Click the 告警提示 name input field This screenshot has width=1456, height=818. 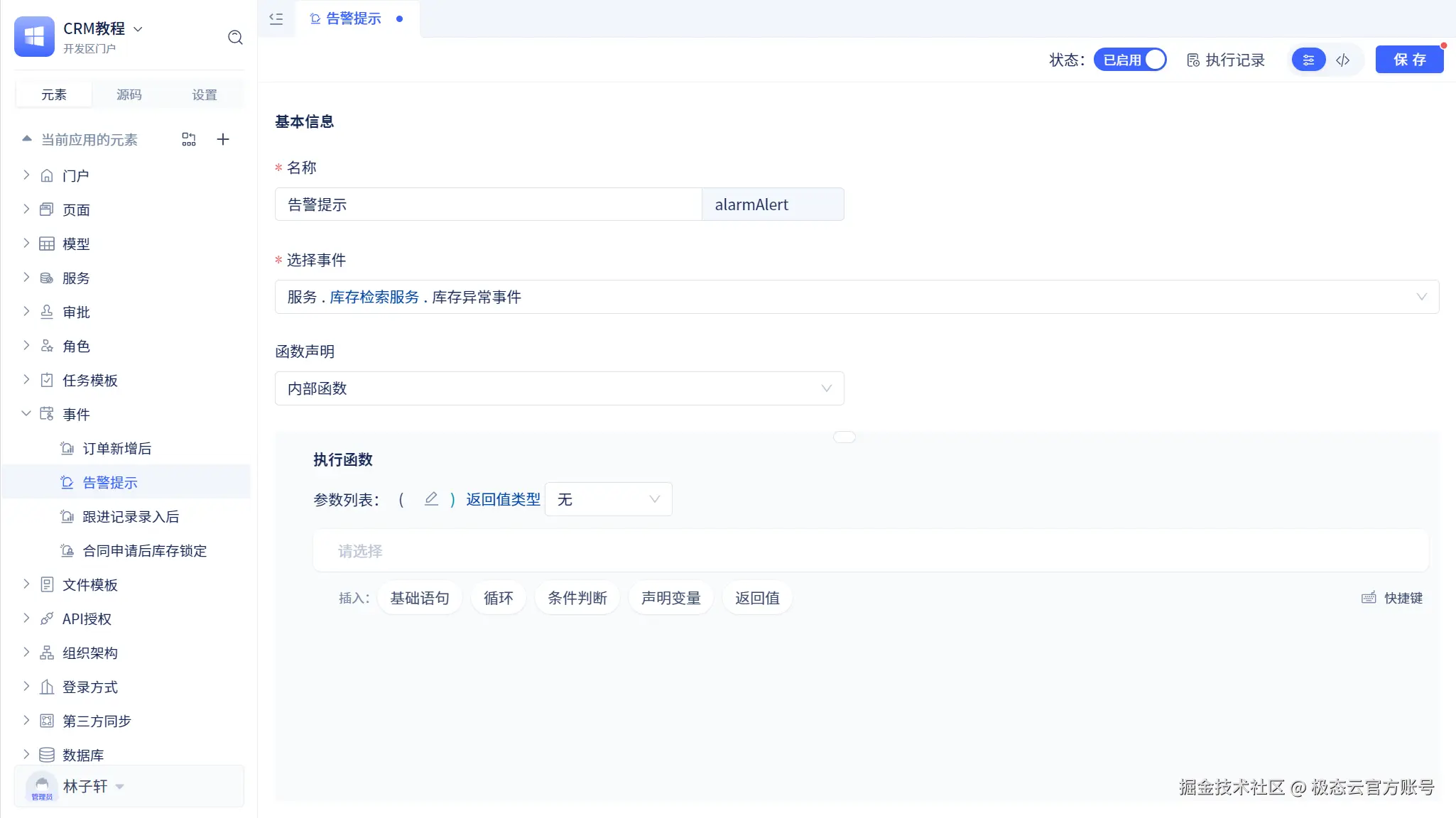tap(488, 204)
